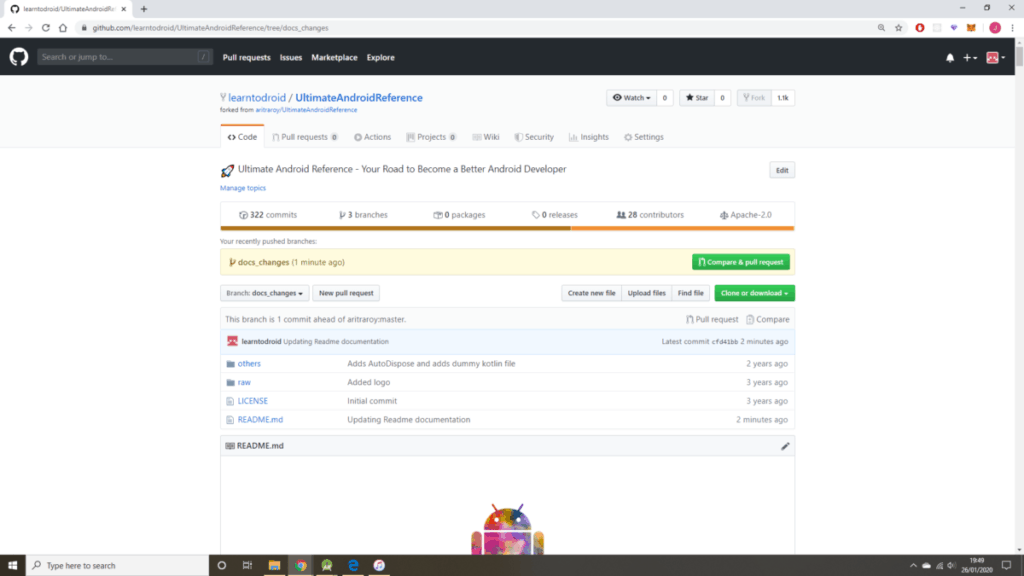
Task: Click the Windows Start button
Action: click(x=11, y=565)
